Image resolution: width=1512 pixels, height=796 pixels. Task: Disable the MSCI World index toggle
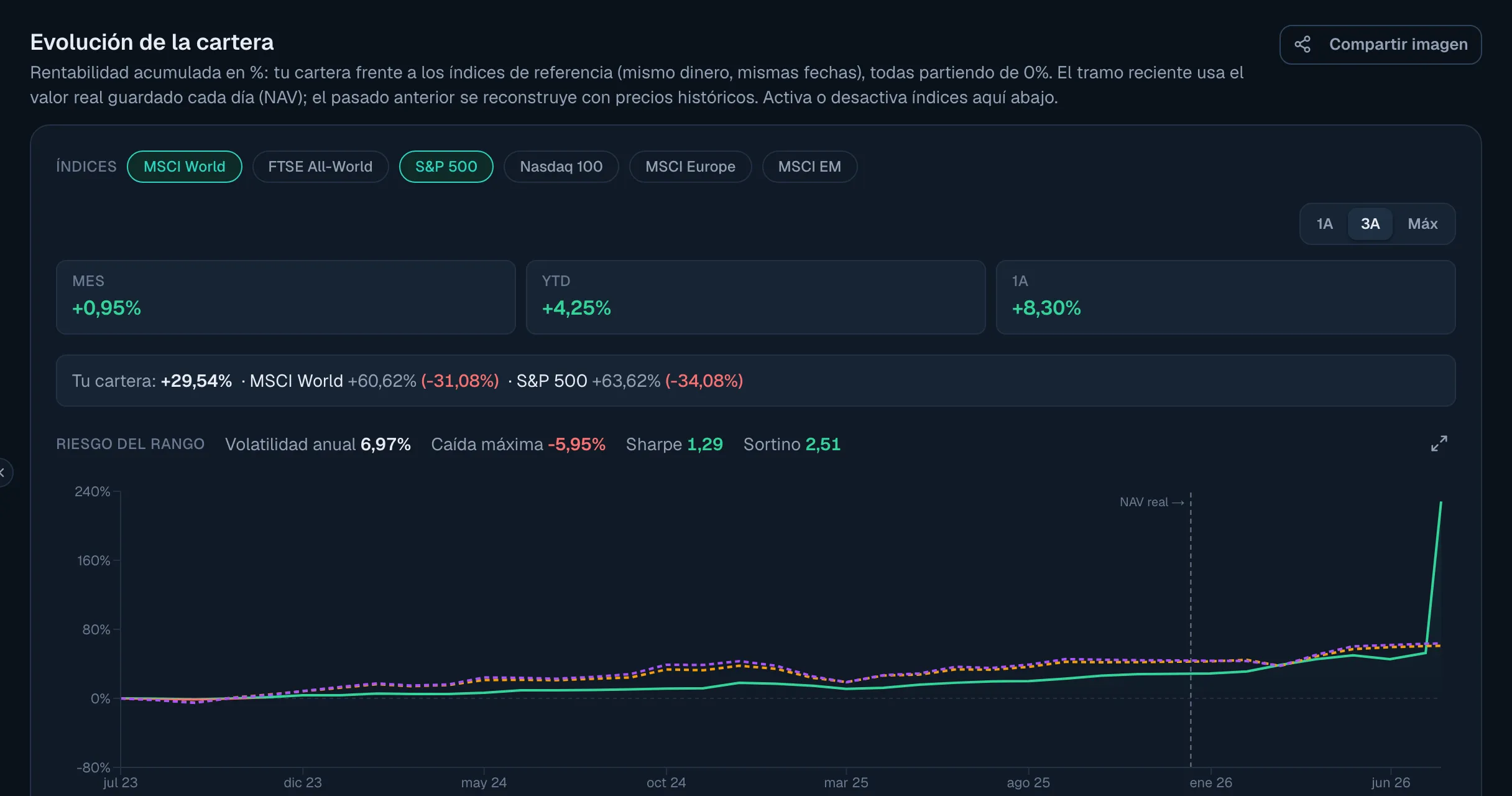[x=185, y=167]
